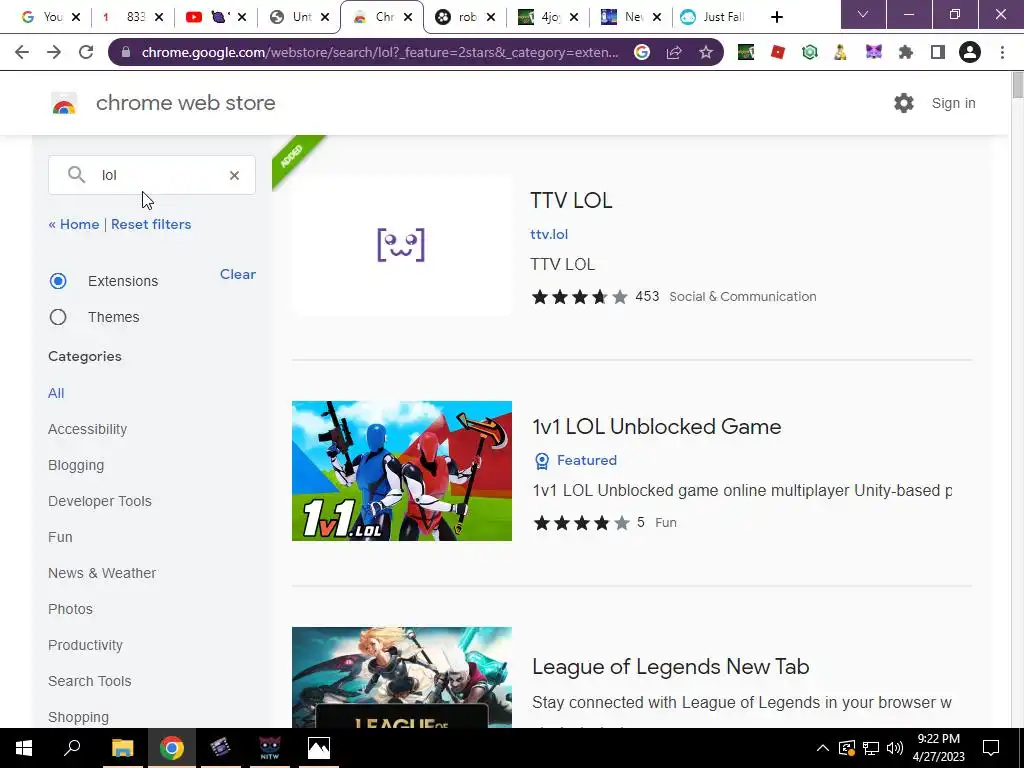This screenshot has height=768, width=1024.
Task: Go forward using the browser forward arrow
Action: pos(54,52)
